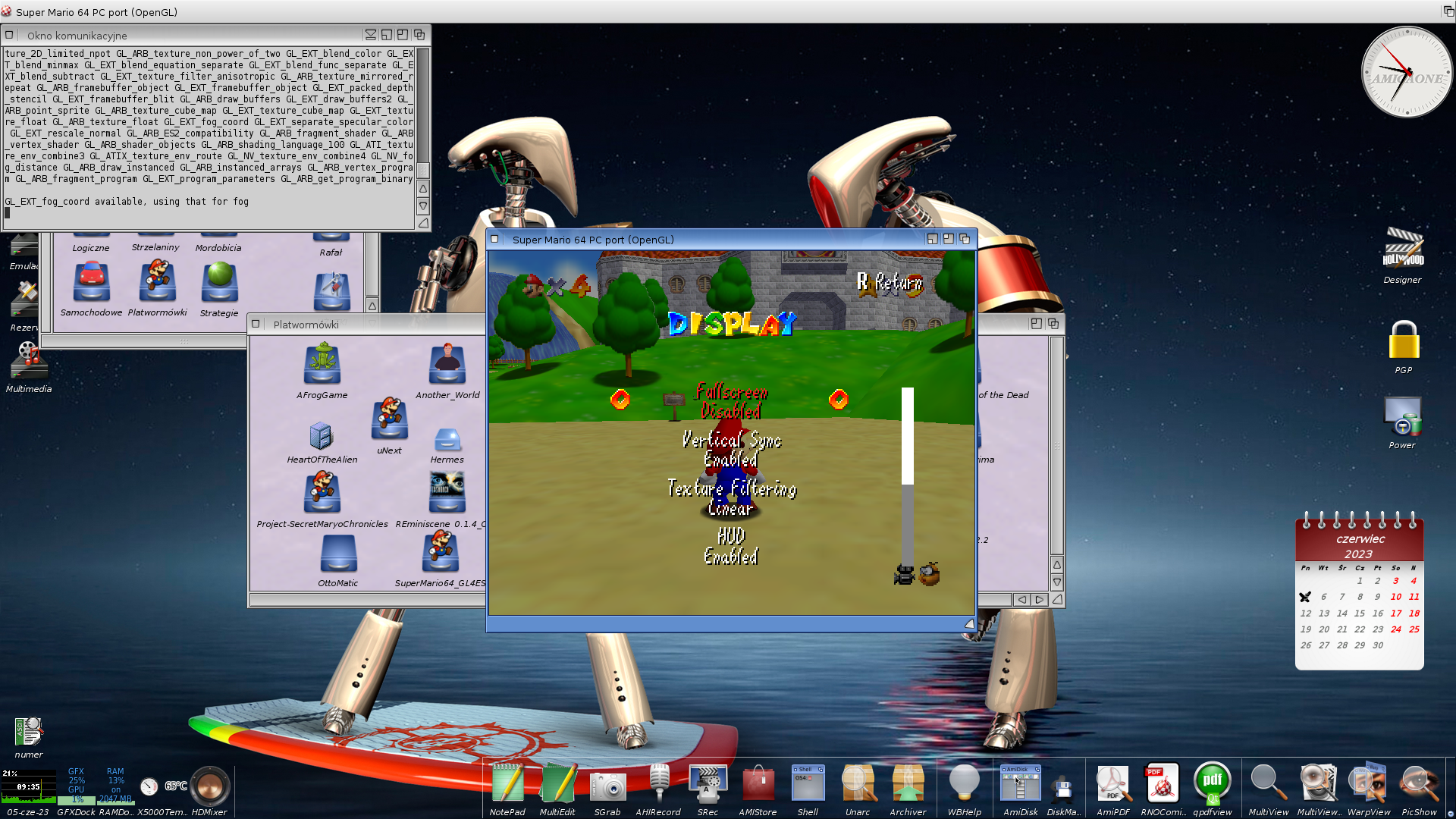The image size is (1456, 819).
Task: Open Another_World game icon
Action: click(447, 363)
